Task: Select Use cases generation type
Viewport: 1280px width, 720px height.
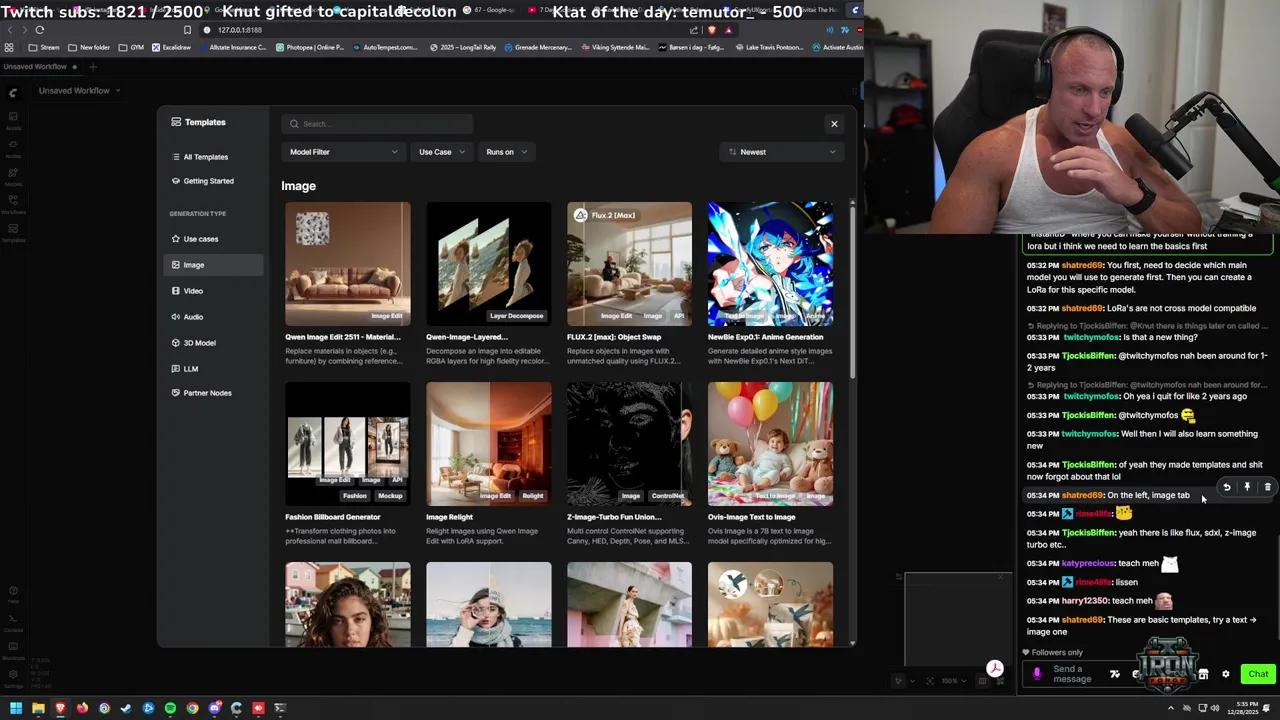Action: pos(214,239)
